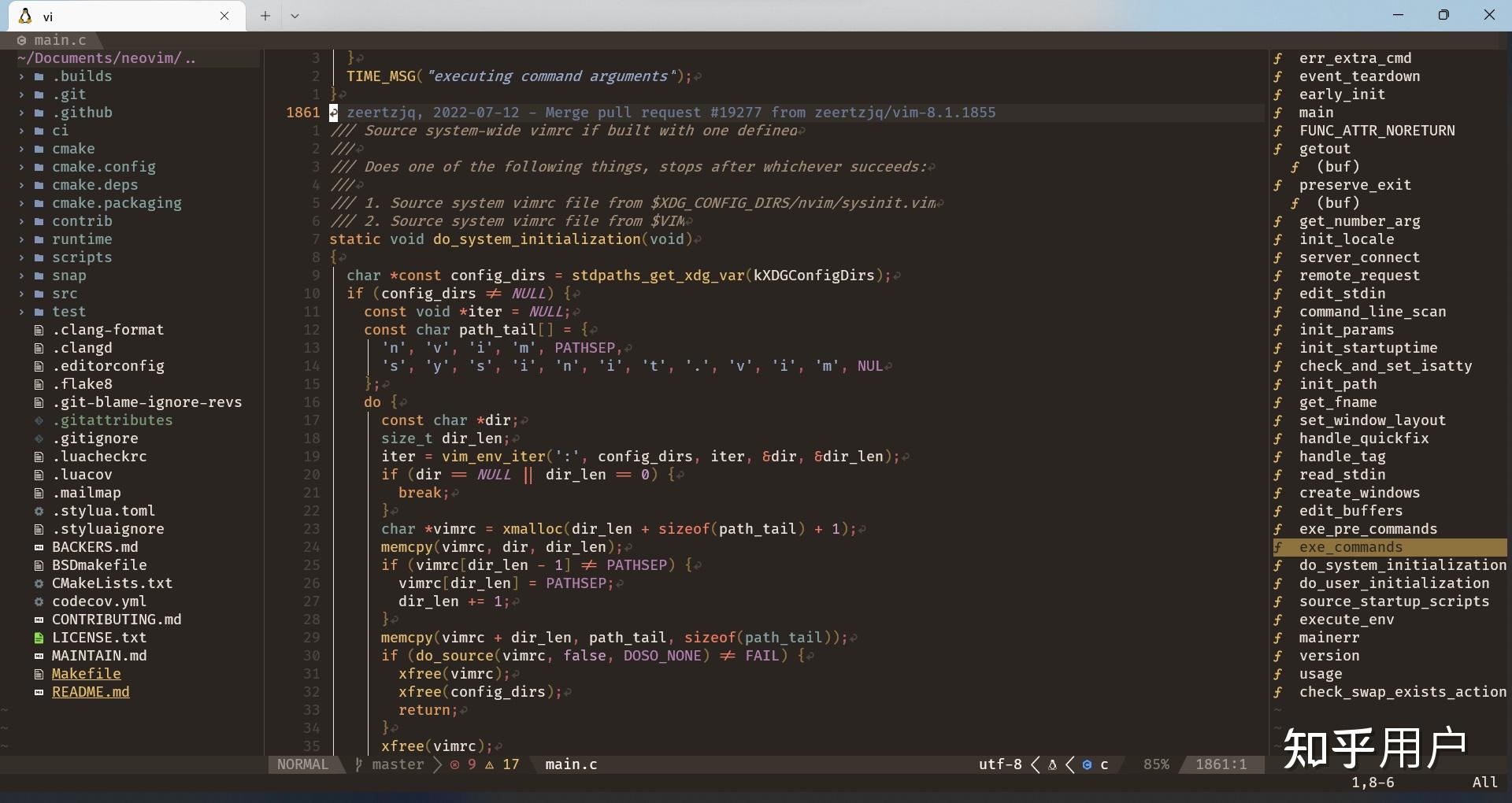Click the new tab plus button
Image resolution: width=1512 pixels, height=803 pixels.
pyautogui.click(x=265, y=16)
